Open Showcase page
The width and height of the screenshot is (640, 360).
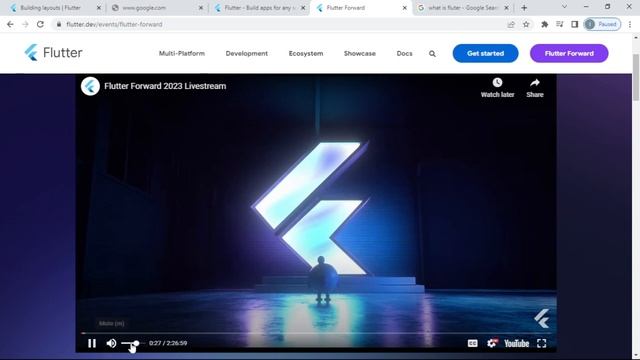(x=360, y=53)
